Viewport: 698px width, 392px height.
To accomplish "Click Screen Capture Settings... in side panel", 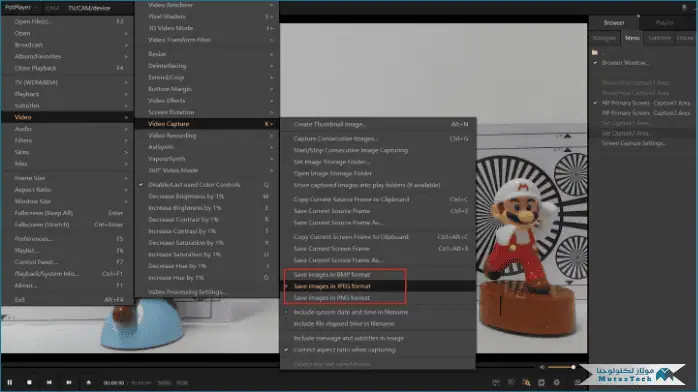I will pyautogui.click(x=634, y=143).
